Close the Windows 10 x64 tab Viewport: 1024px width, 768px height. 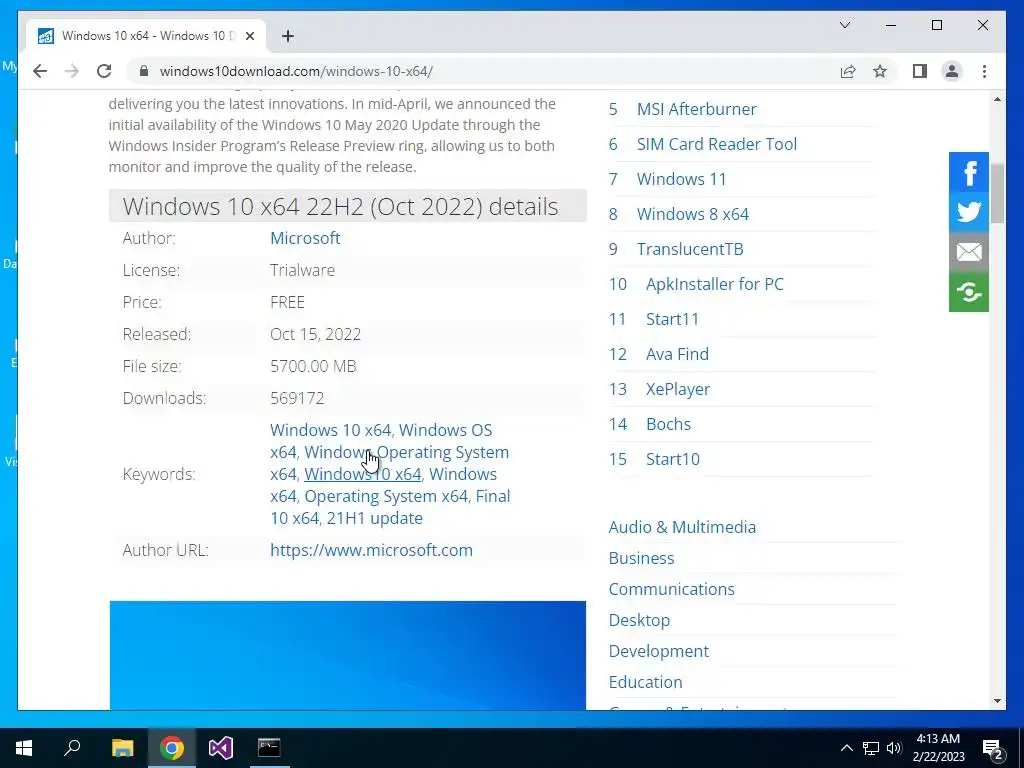[249, 36]
